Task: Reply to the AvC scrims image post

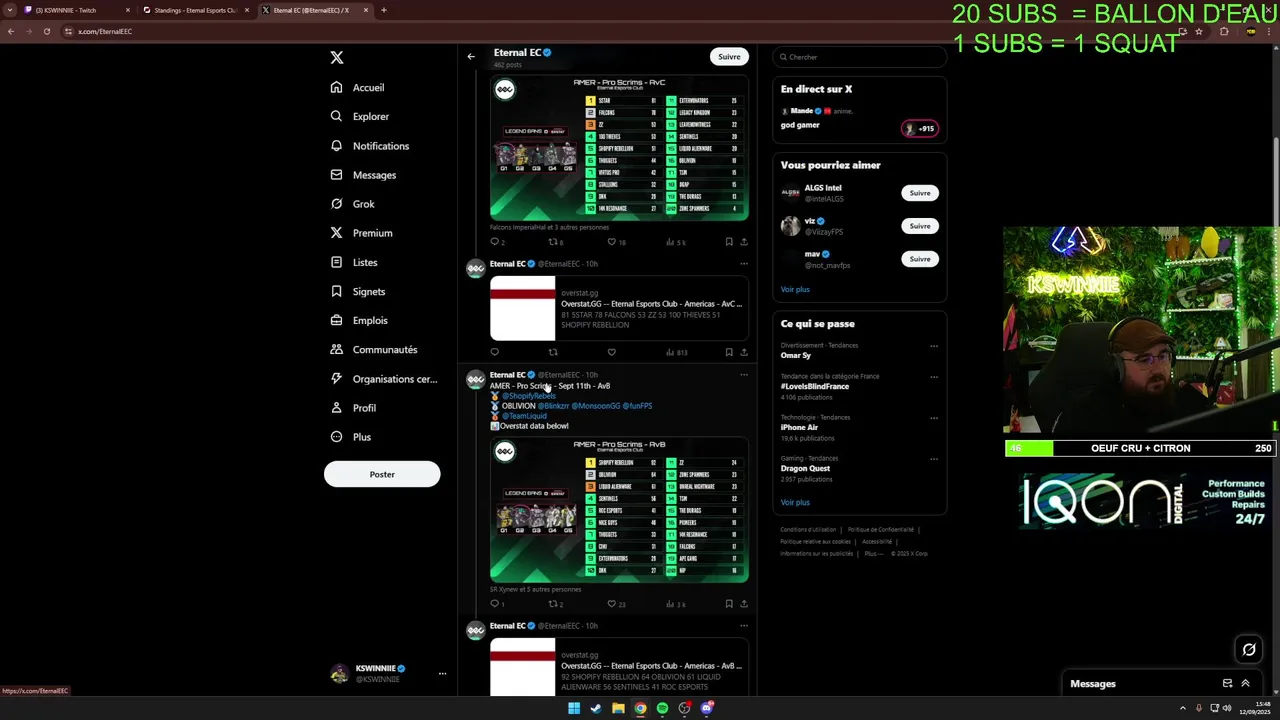Action: (x=494, y=242)
